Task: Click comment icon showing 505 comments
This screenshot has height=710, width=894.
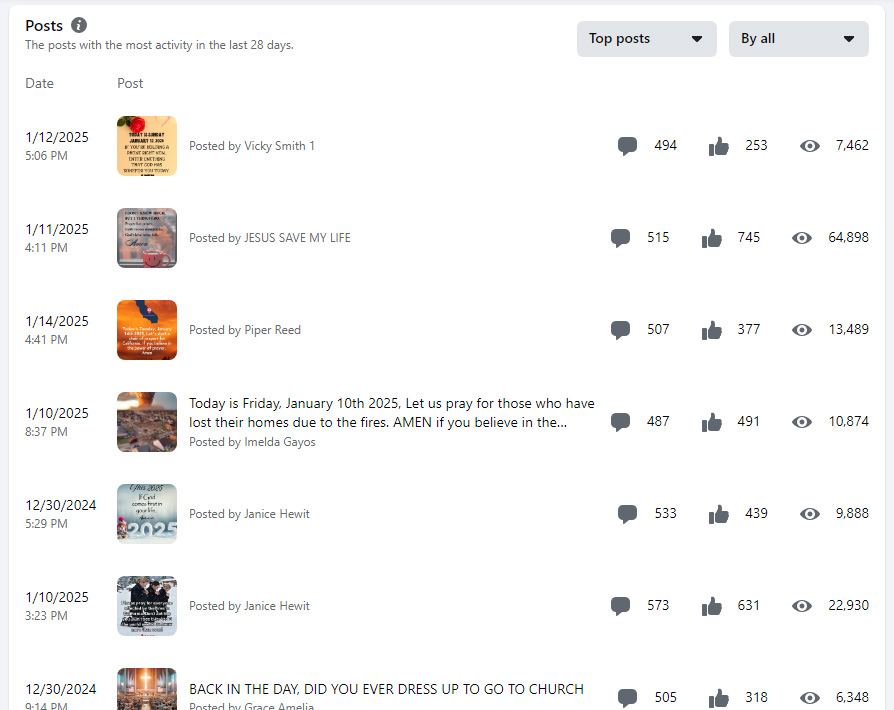Action: [x=627, y=698]
